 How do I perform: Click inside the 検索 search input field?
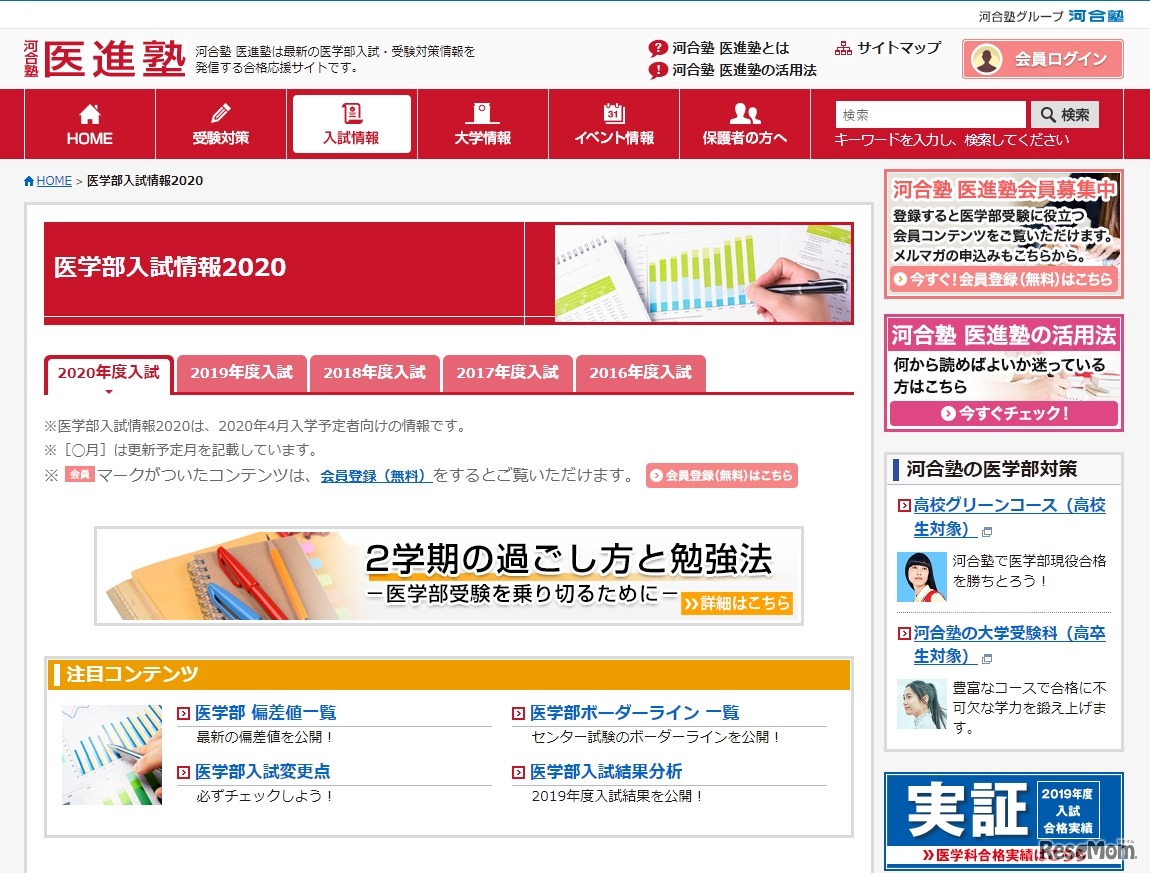point(930,114)
